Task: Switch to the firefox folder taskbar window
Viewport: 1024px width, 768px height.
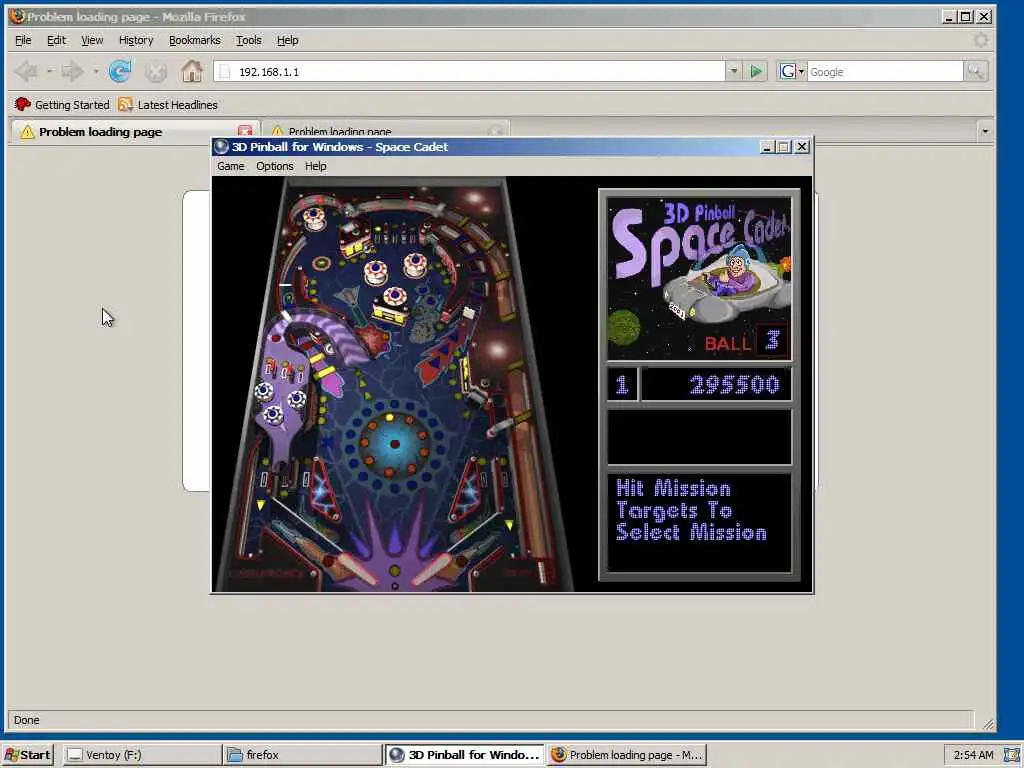Action: [x=302, y=755]
